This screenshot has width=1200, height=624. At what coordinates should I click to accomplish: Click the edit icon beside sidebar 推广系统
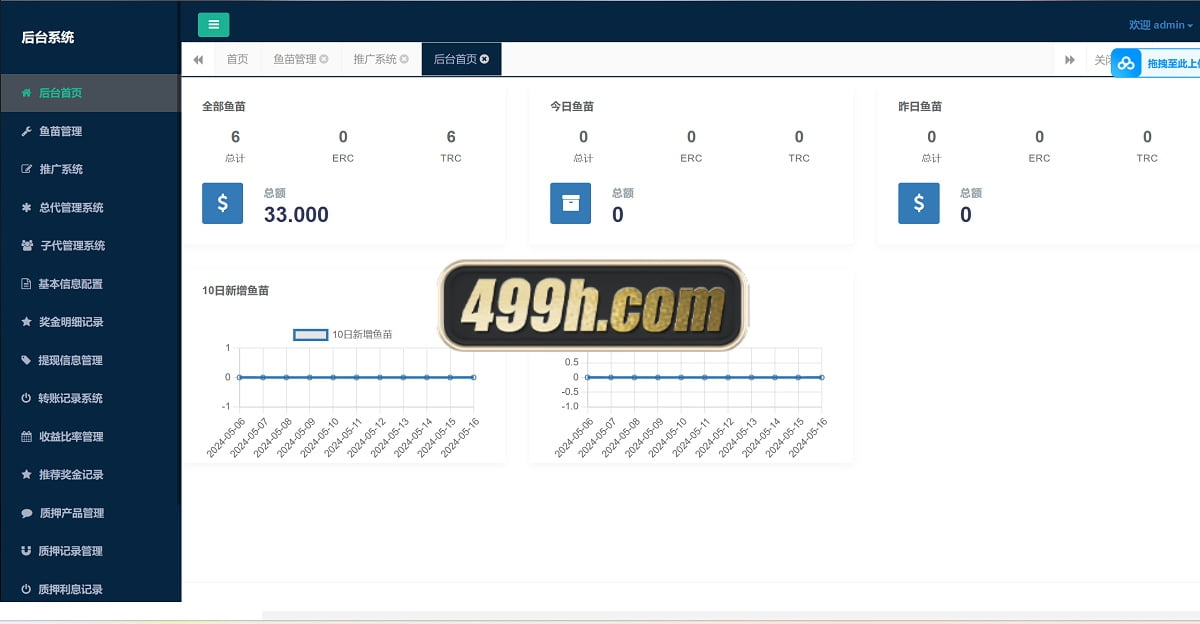pos(26,169)
